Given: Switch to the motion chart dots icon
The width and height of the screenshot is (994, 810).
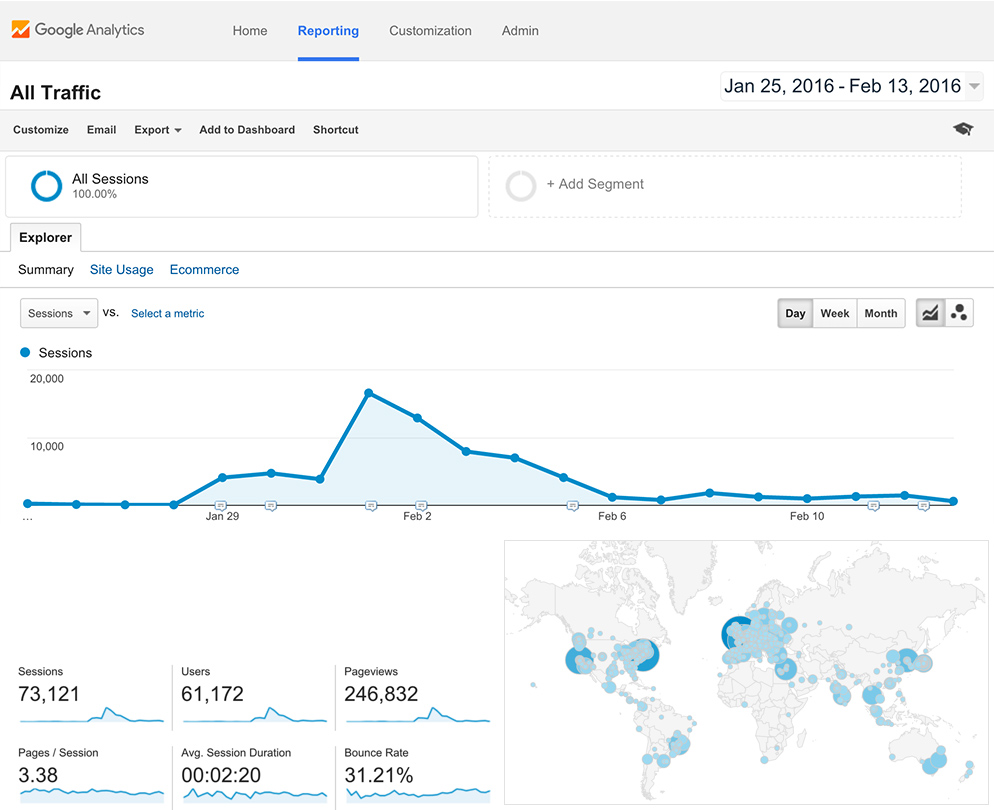Looking at the screenshot, I should (958, 312).
